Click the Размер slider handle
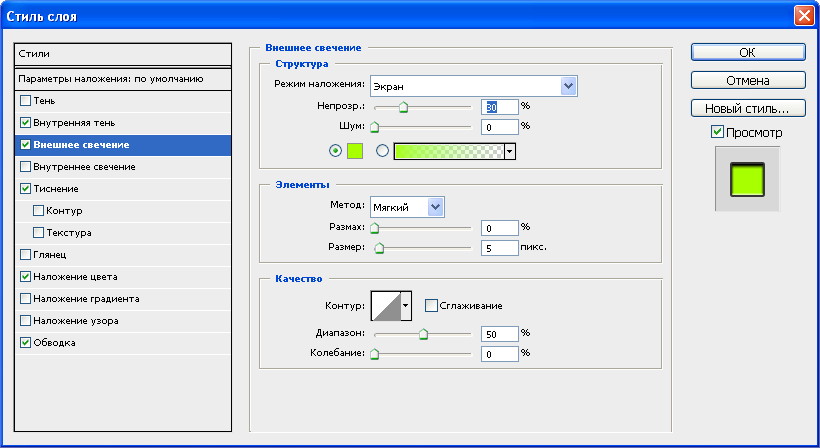This screenshot has width=820, height=448. click(380, 248)
